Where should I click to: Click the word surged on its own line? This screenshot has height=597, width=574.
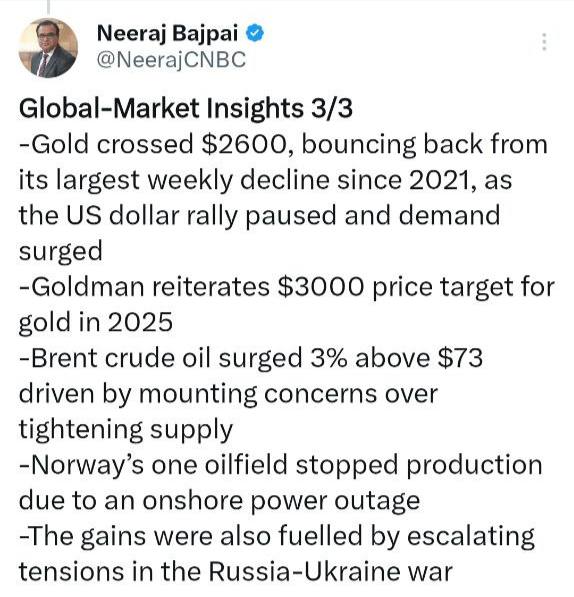click(61, 252)
